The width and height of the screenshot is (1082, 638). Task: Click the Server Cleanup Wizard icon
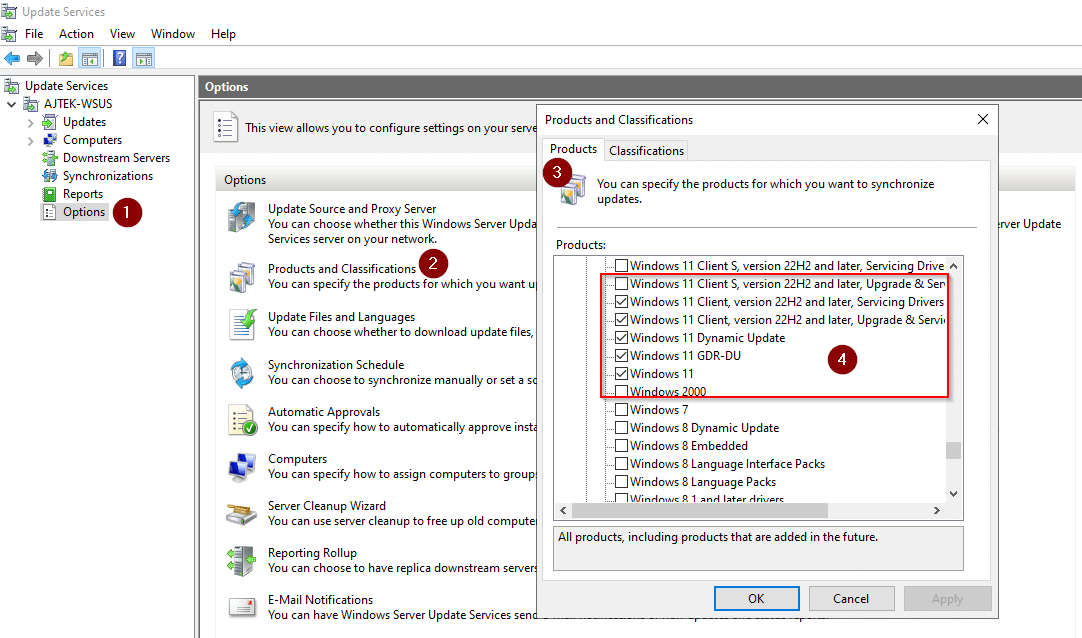242,514
